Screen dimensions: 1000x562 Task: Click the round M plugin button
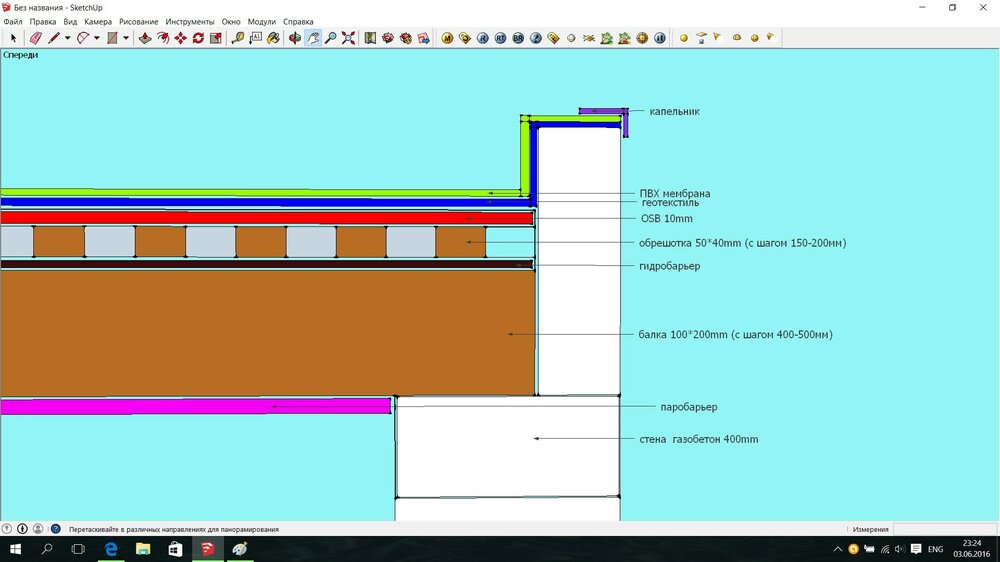coord(447,38)
